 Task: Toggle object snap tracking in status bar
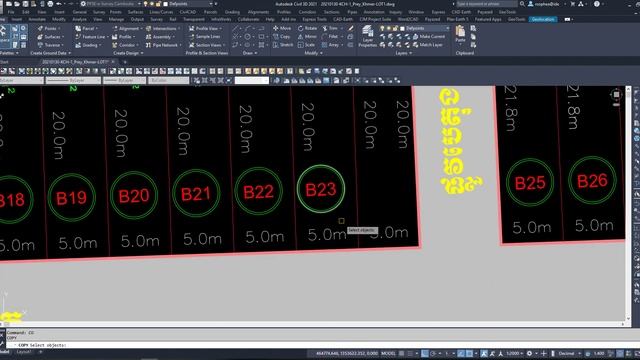pyautogui.click(x=461, y=353)
